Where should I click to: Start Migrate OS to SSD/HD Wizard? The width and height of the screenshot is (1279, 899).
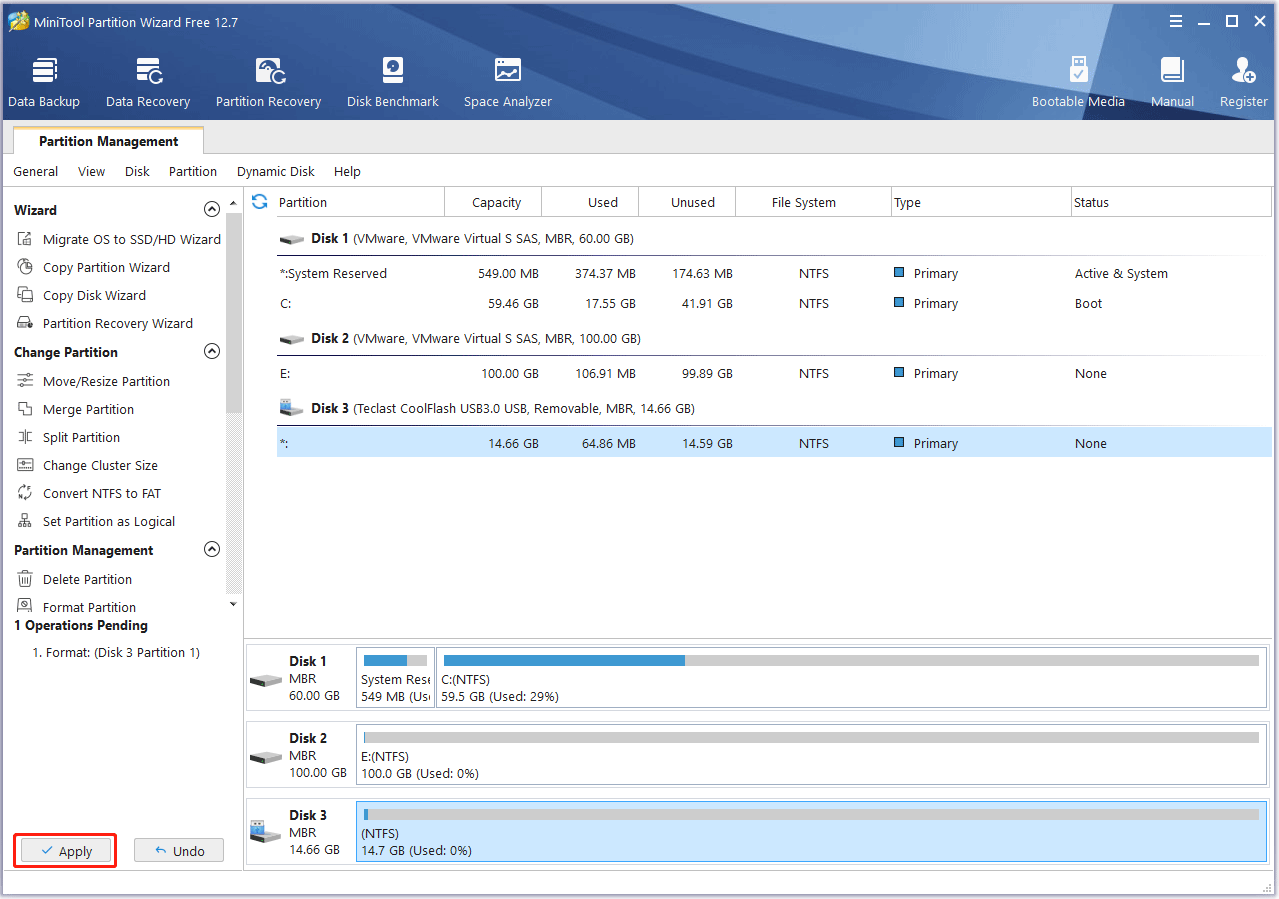tap(119, 239)
